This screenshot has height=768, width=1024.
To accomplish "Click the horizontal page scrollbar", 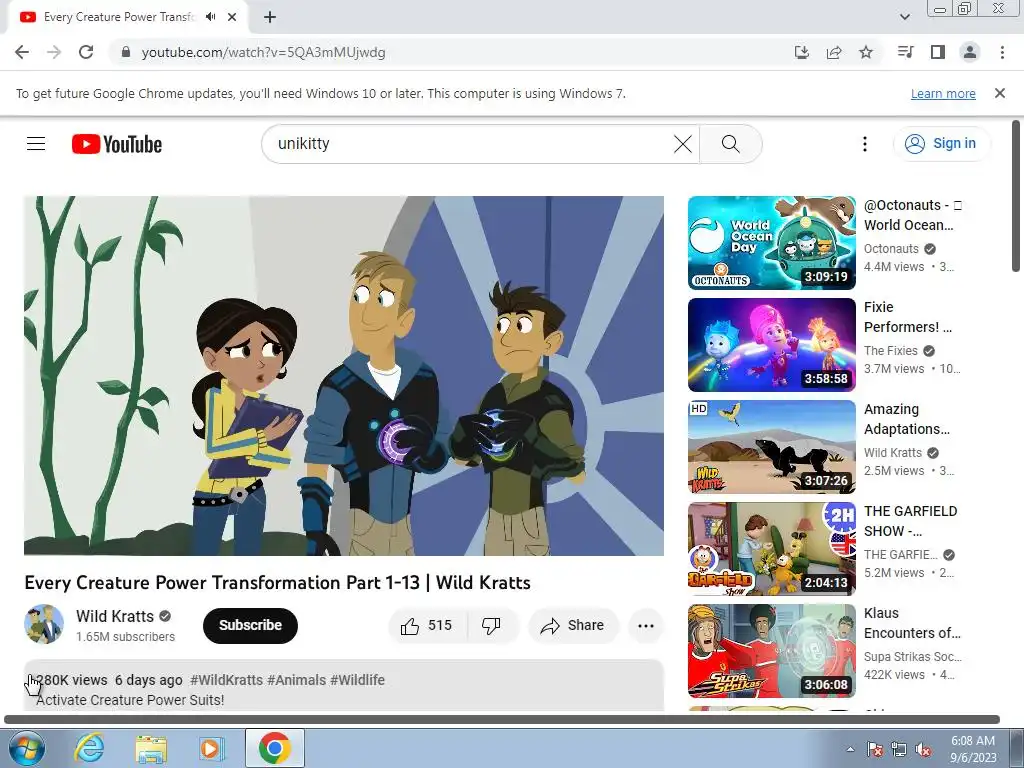I will pyautogui.click(x=502, y=720).
